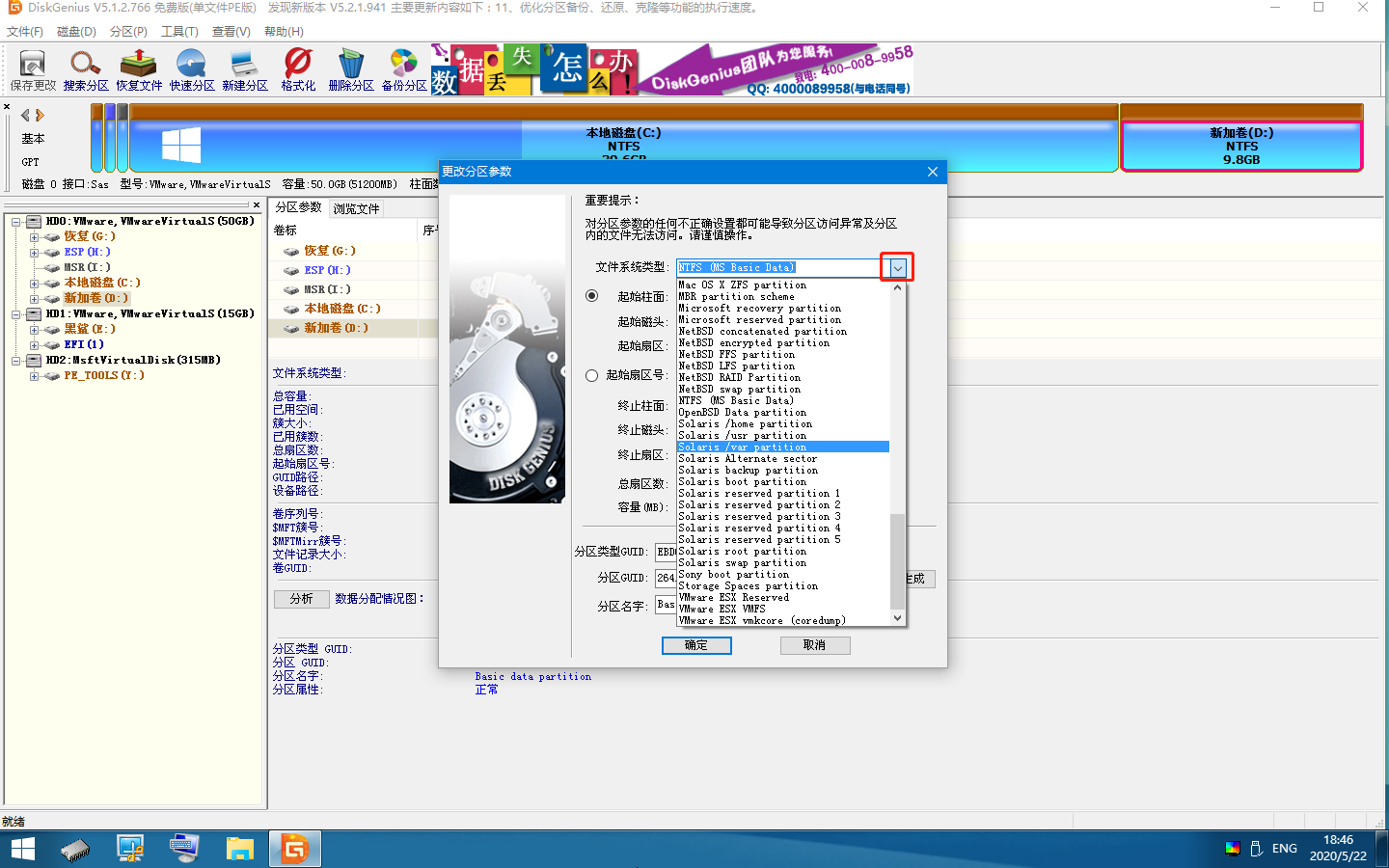This screenshot has width=1389, height=868.
Task: Click the 删除分区 delete partition icon
Action: click(351, 70)
